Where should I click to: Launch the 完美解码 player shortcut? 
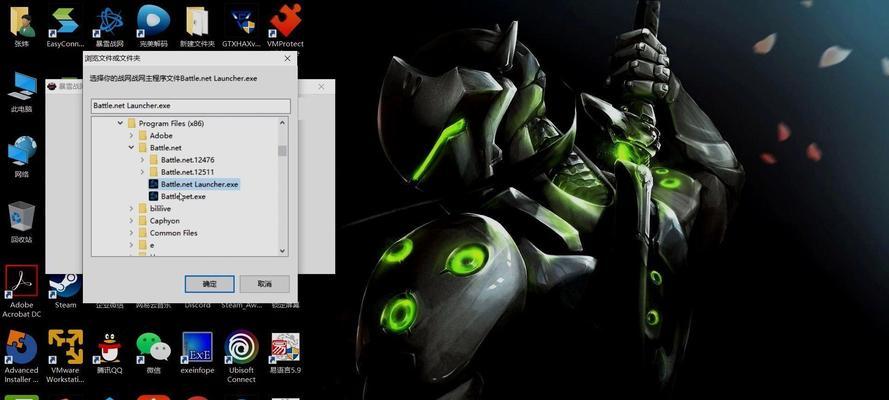[x=153, y=26]
